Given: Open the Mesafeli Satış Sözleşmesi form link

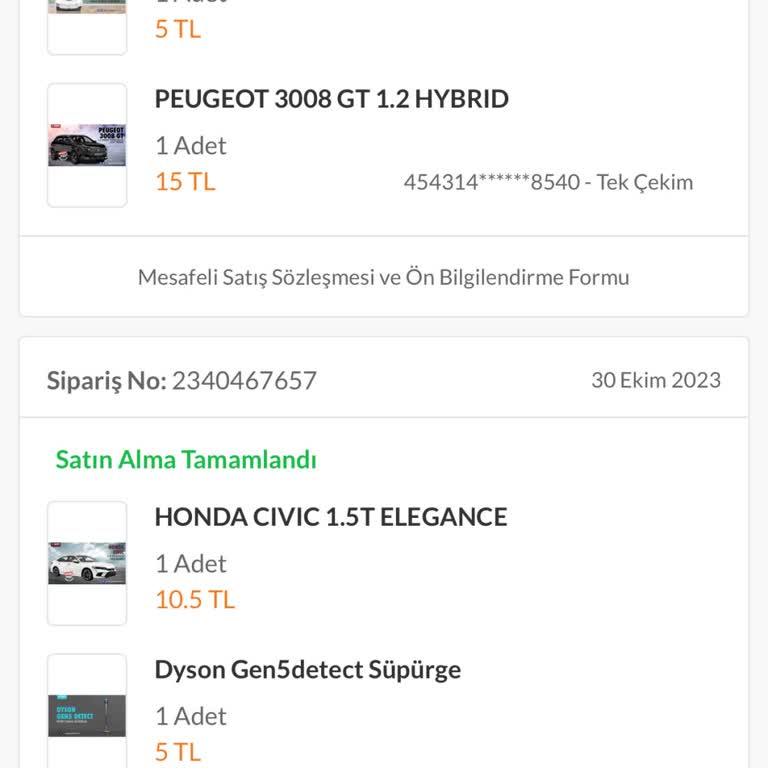Looking at the screenshot, I should coord(384,277).
